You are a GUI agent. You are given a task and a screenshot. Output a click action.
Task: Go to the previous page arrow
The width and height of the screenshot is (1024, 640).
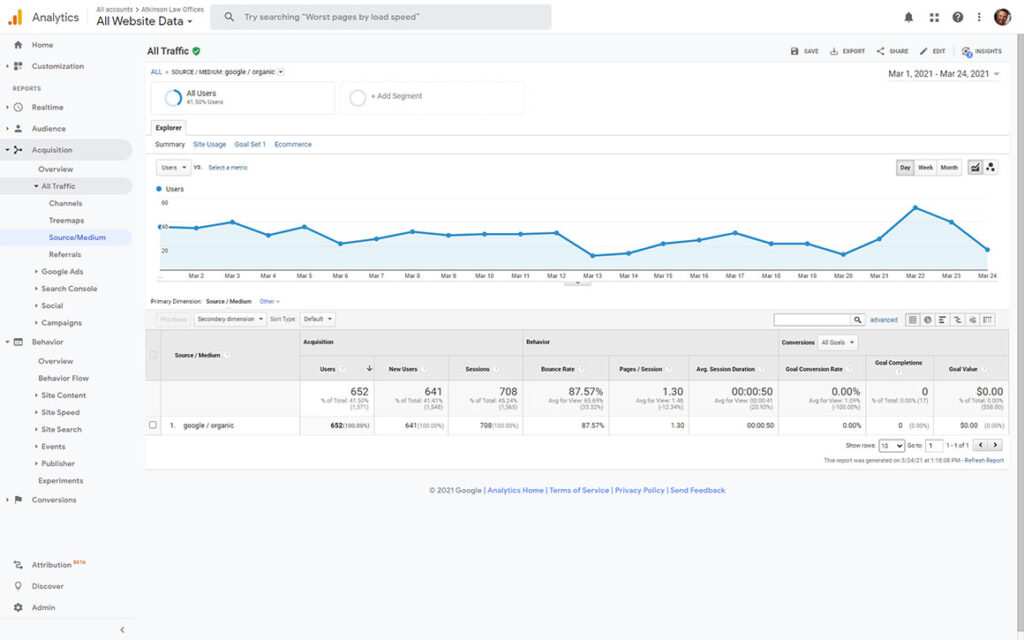pyautogui.click(x=980, y=445)
